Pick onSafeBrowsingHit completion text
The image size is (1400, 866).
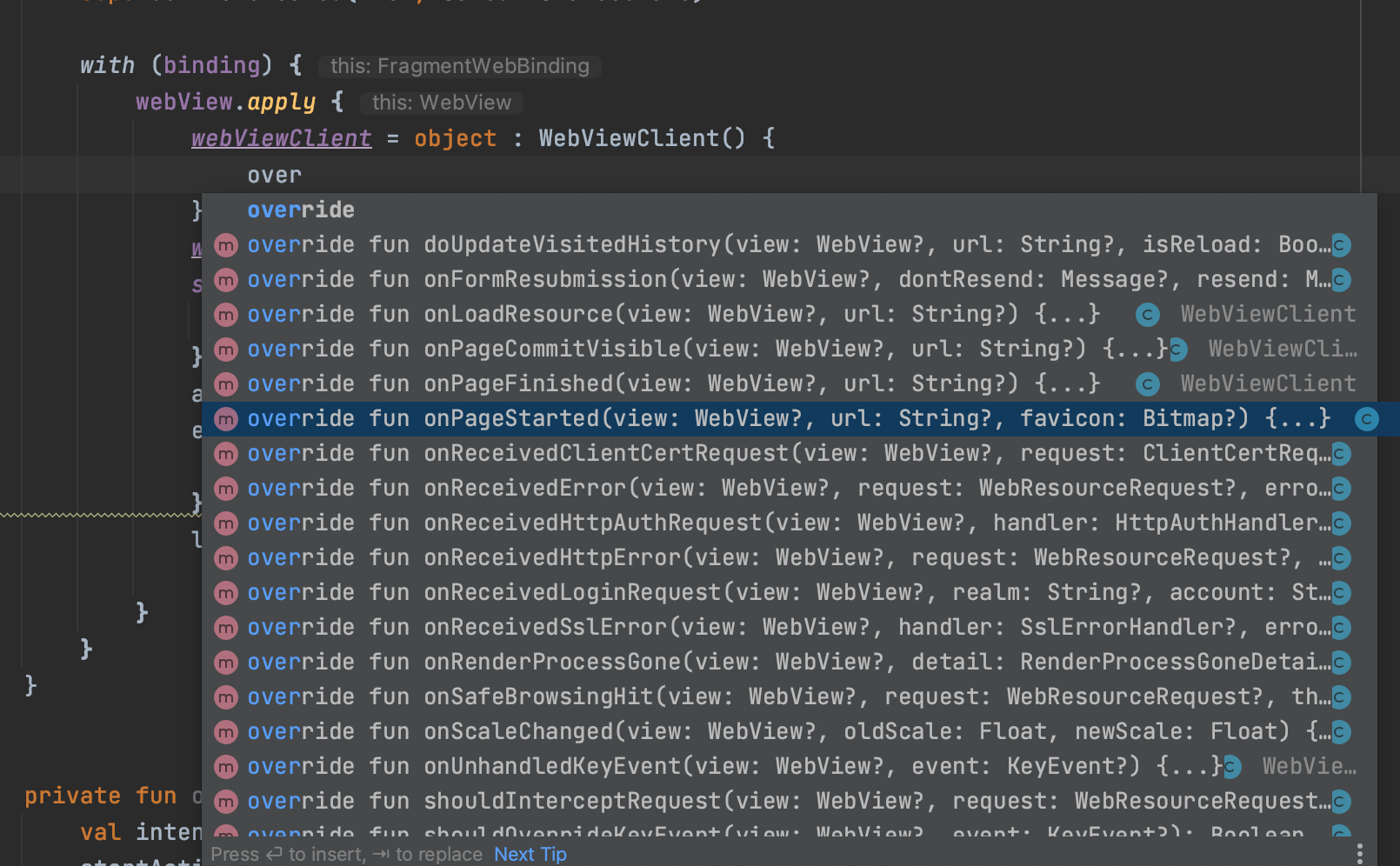click(789, 696)
